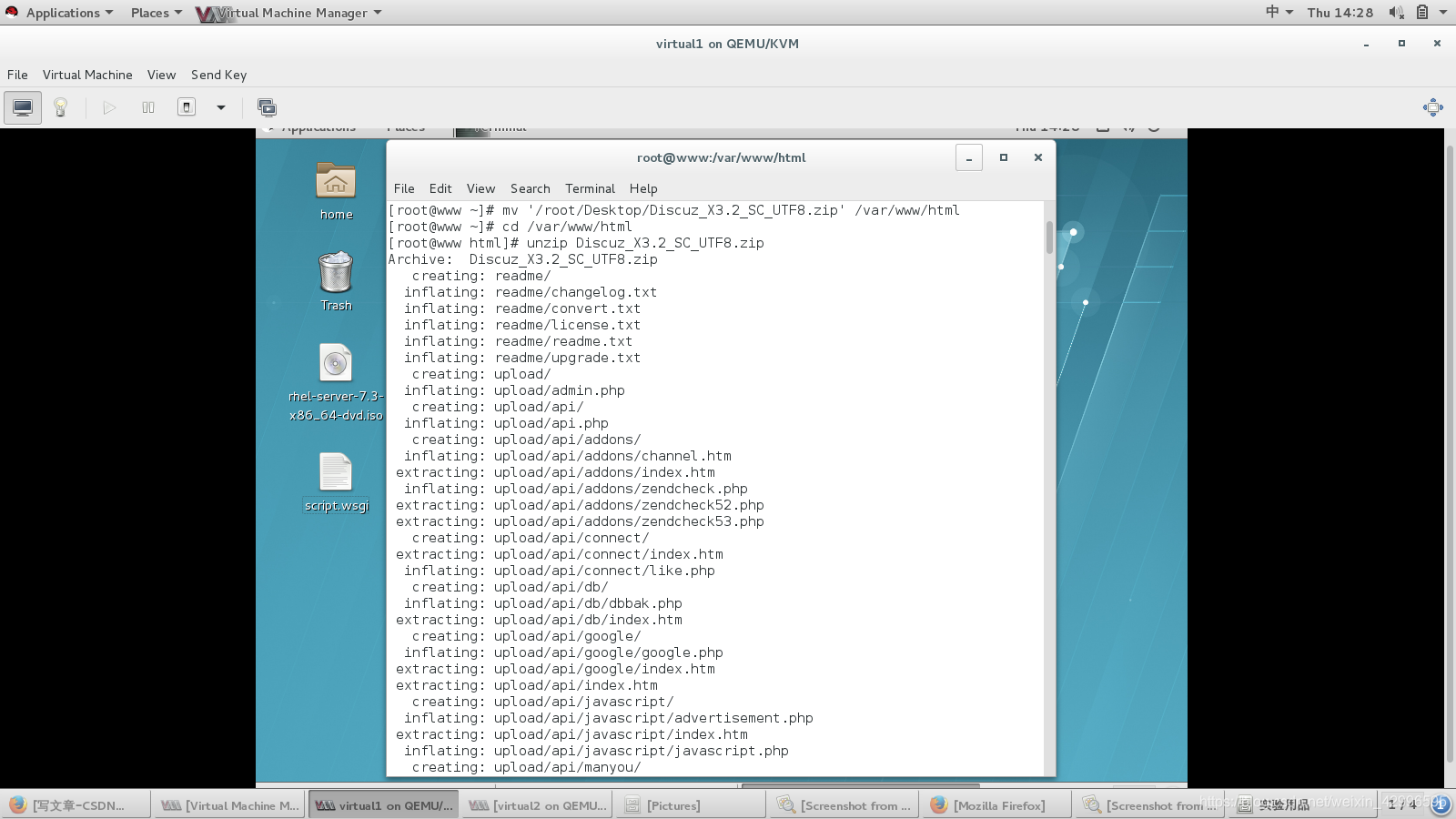
Task: Switch to Pictures taskbar entry
Action: point(689,805)
